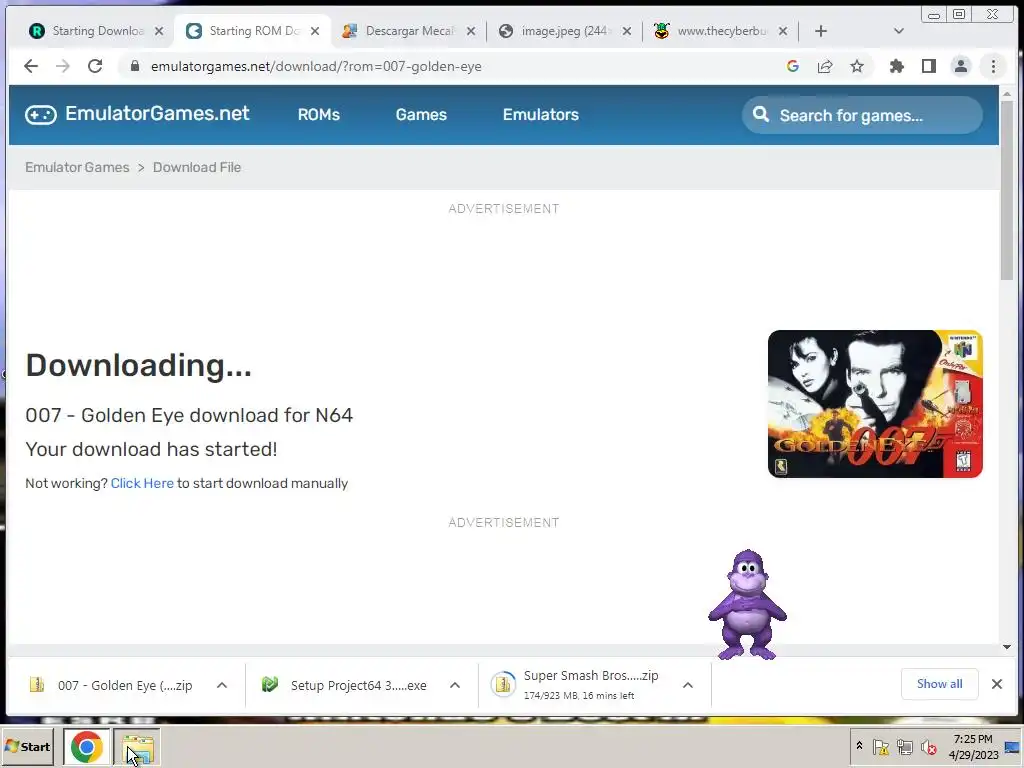Go back to the previous page

31,66
